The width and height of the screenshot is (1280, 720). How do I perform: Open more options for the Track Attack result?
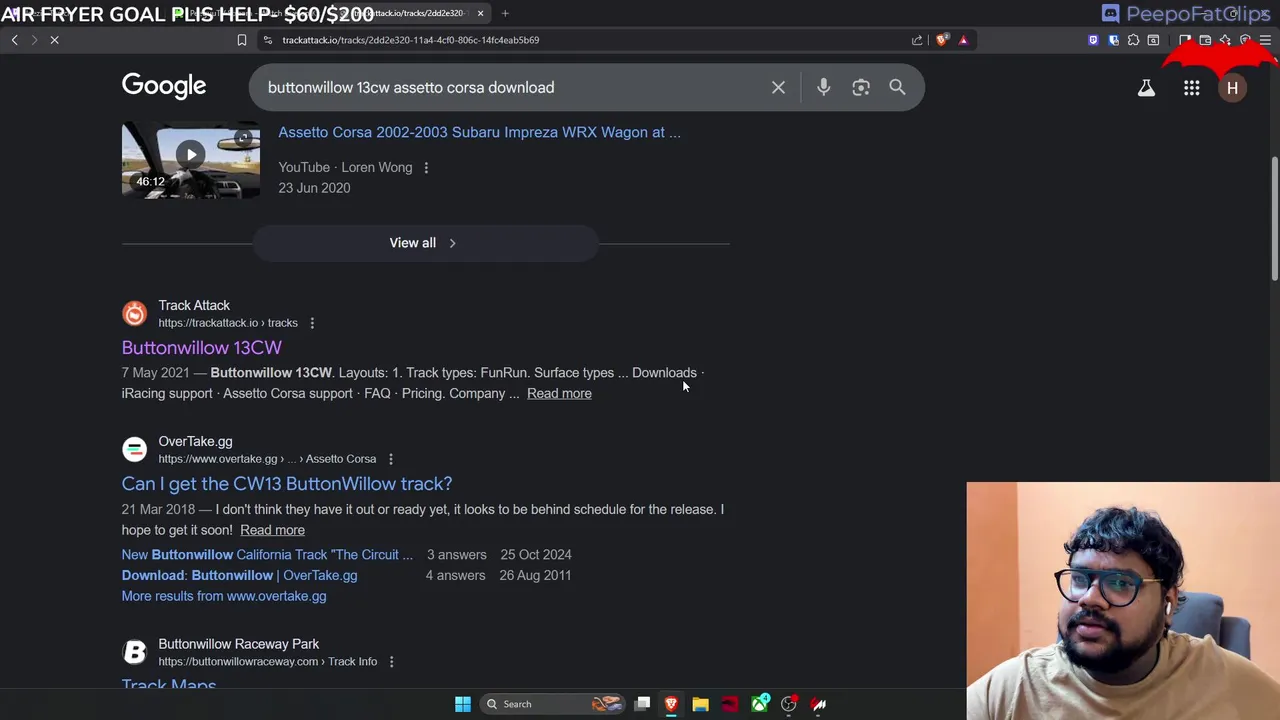coord(312,323)
